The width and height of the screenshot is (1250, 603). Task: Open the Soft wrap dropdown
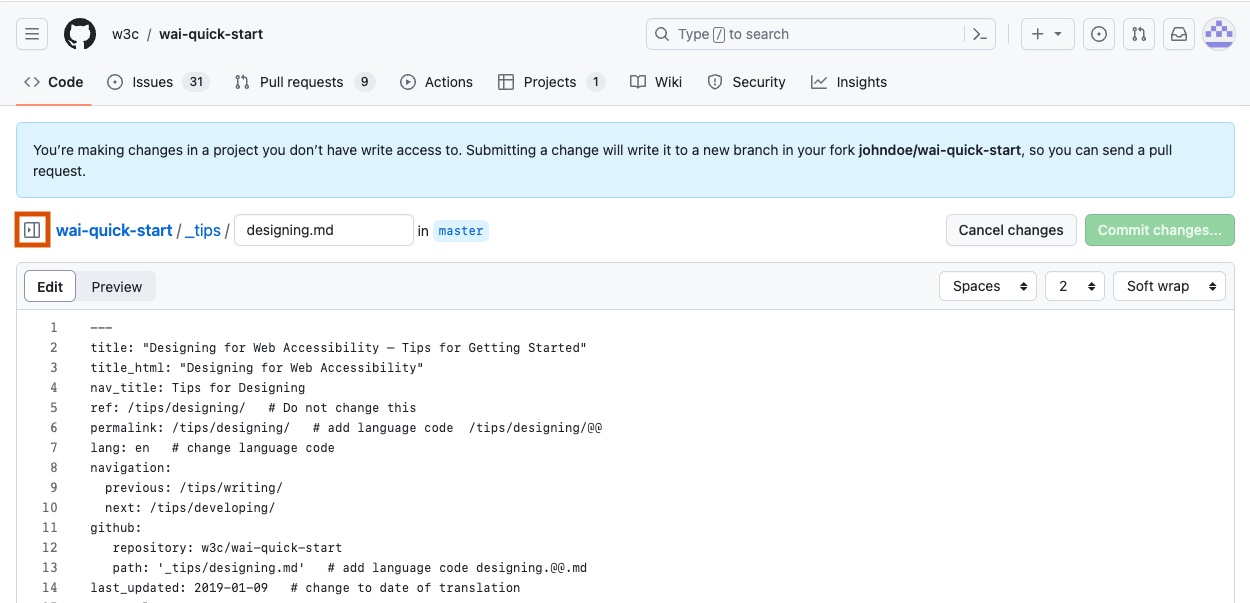point(1169,286)
